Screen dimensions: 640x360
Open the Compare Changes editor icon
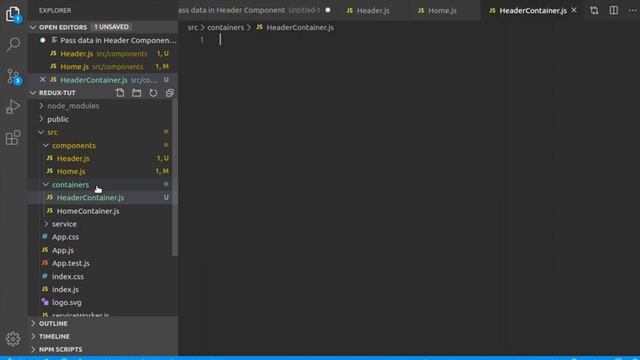(x=594, y=10)
